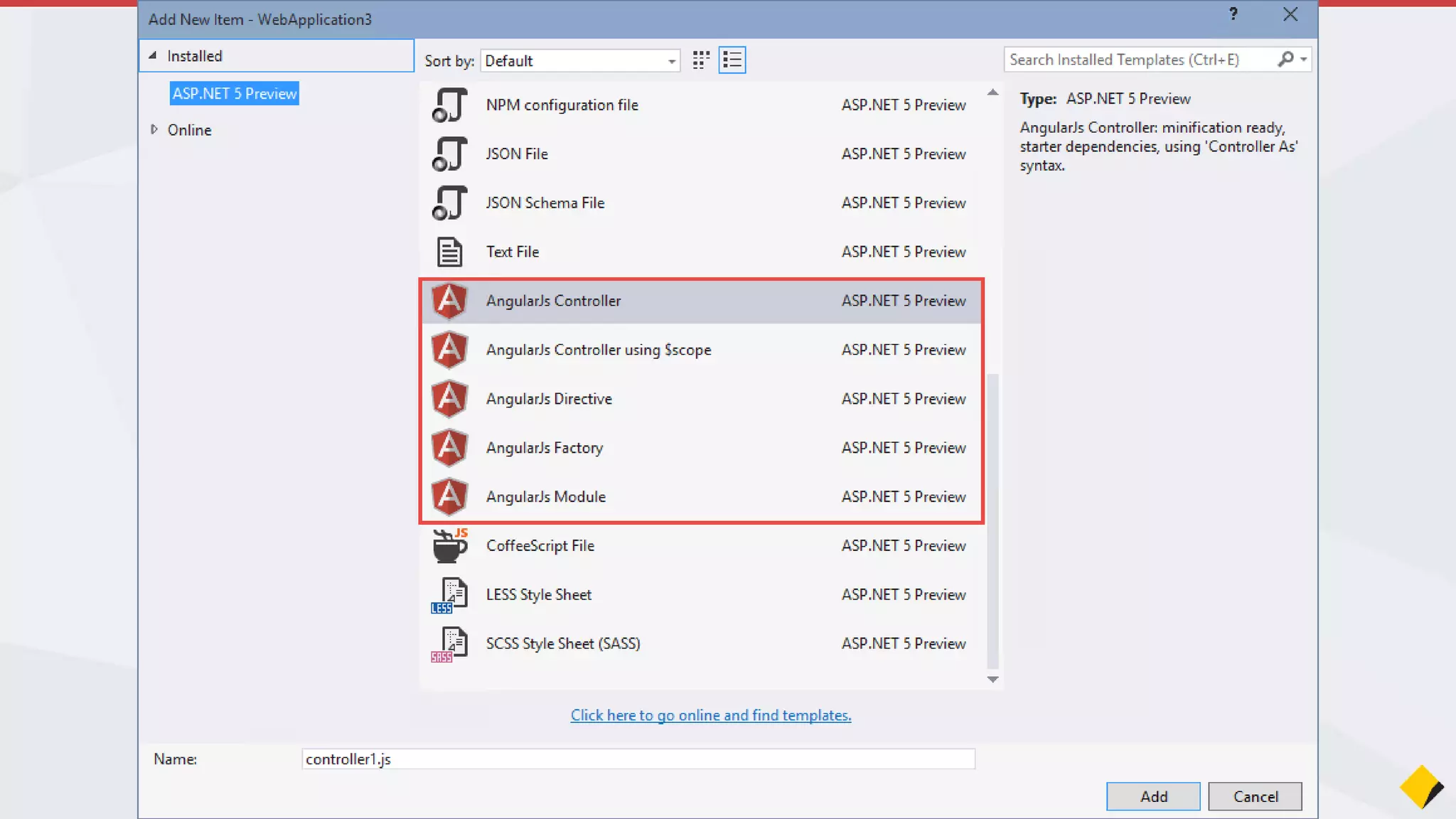Image resolution: width=1456 pixels, height=819 pixels.
Task: Click scroll up arrow of template list
Action: point(993,92)
